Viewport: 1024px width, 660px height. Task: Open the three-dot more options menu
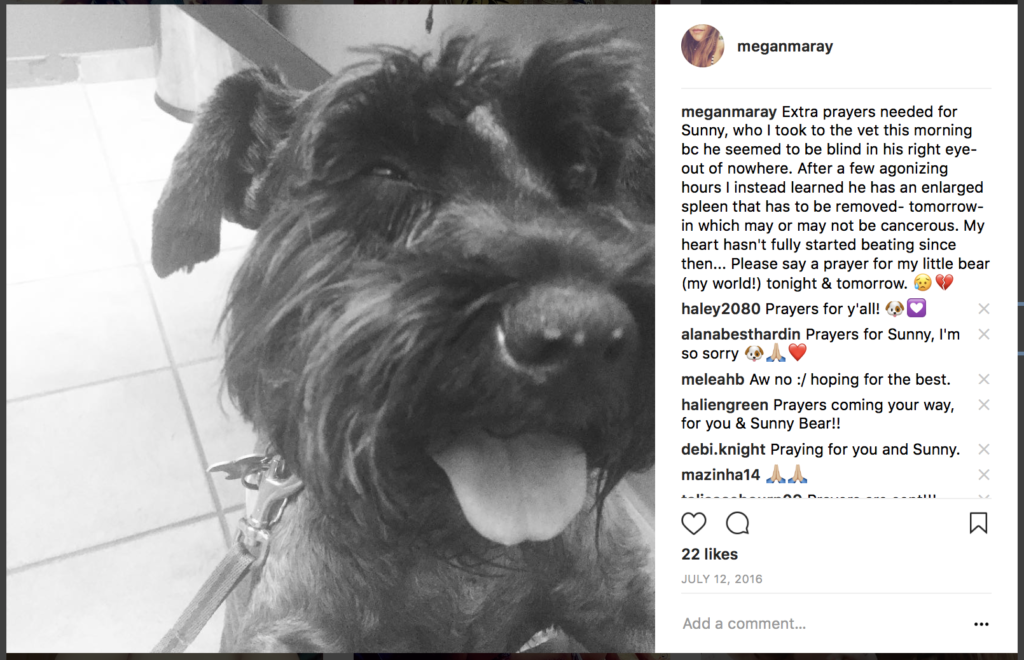(981, 624)
